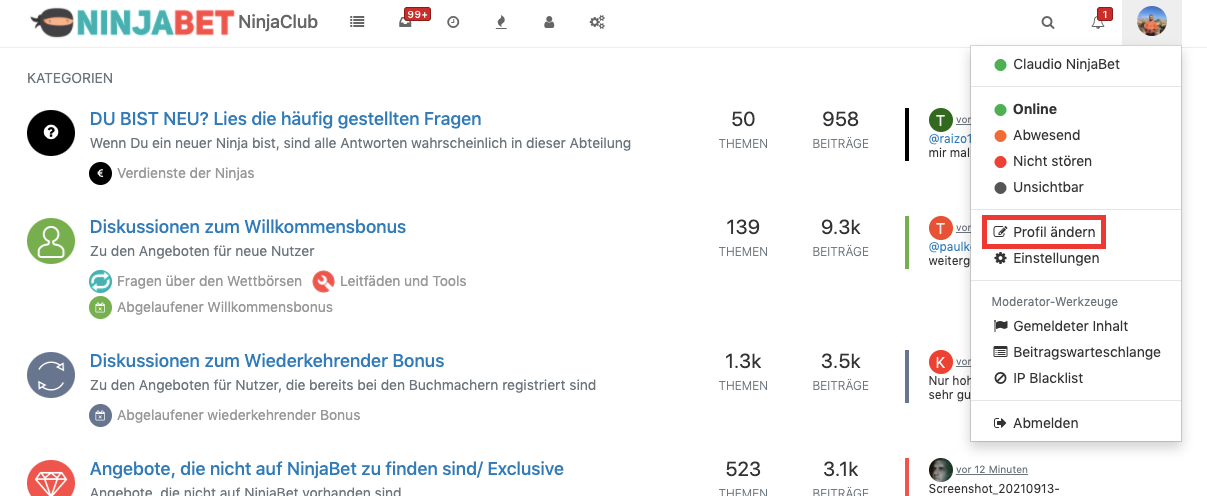Click the recent posts clock icon
The height and width of the screenshot is (496, 1207).
coord(453,22)
